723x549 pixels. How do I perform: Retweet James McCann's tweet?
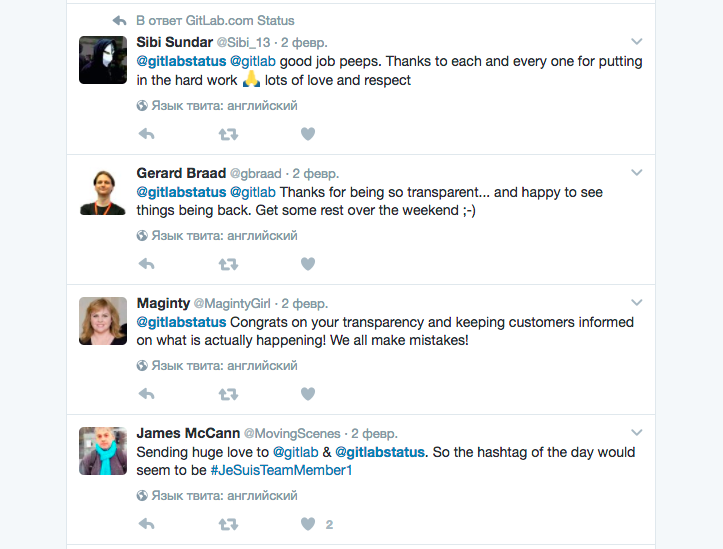coord(228,524)
